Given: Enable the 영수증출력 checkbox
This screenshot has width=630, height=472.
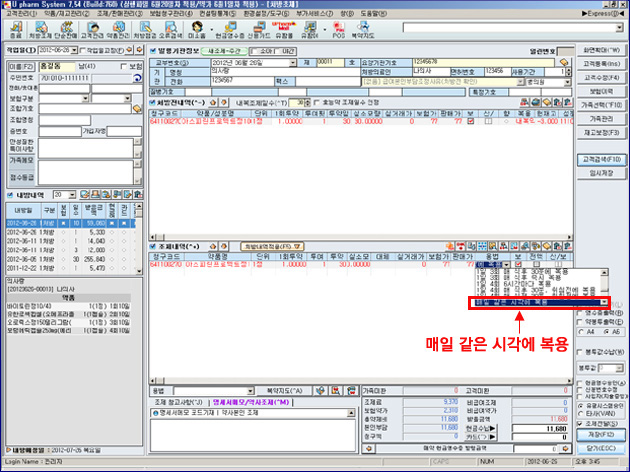Looking at the screenshot, I should (x=580, y=313).
